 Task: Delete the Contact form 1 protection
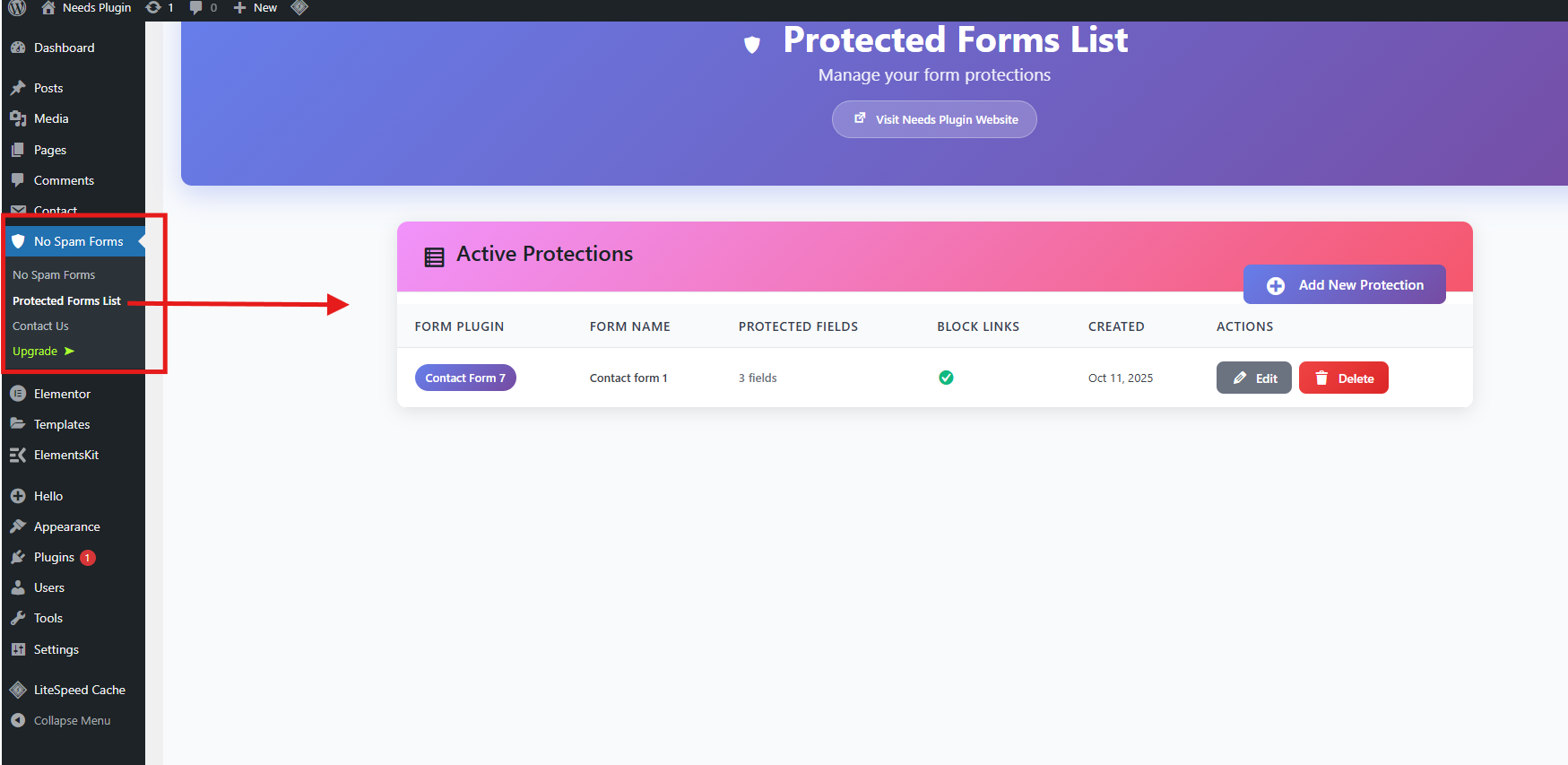coord(1343,378)
